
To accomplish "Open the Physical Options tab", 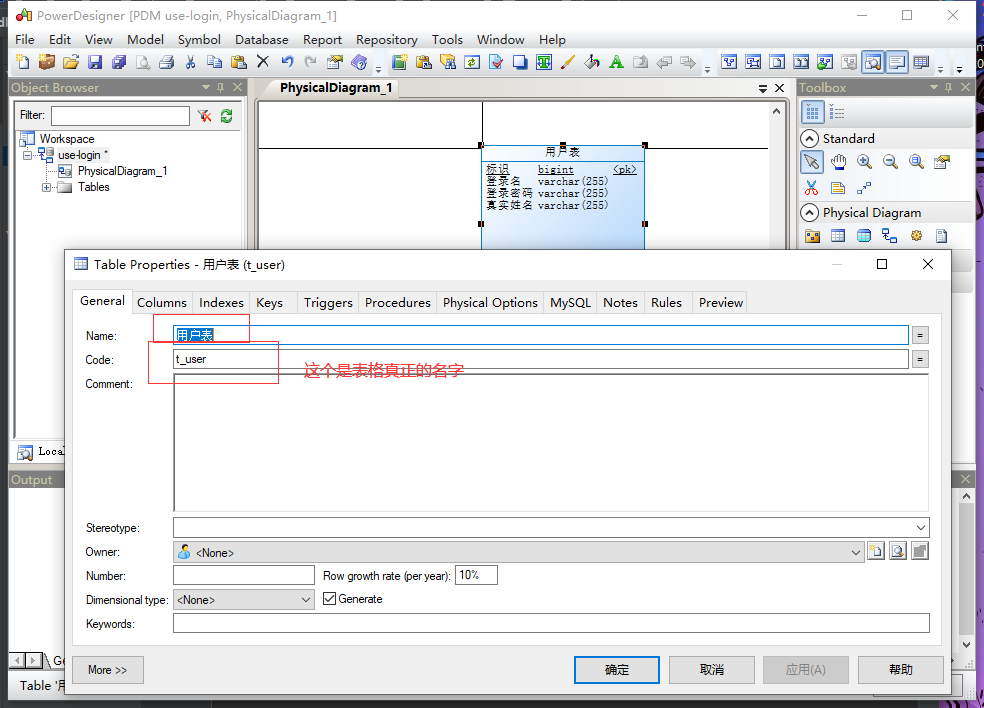I will [x=490, y=303].
